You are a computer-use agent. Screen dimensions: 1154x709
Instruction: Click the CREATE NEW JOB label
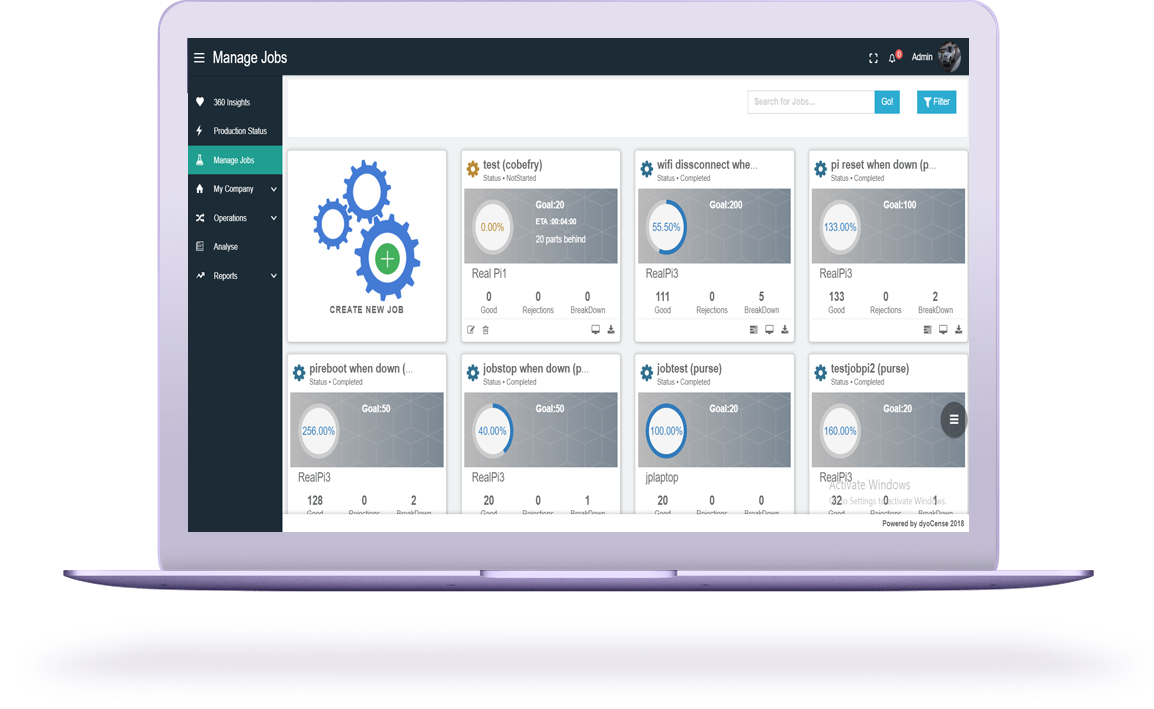pos(367,310)
